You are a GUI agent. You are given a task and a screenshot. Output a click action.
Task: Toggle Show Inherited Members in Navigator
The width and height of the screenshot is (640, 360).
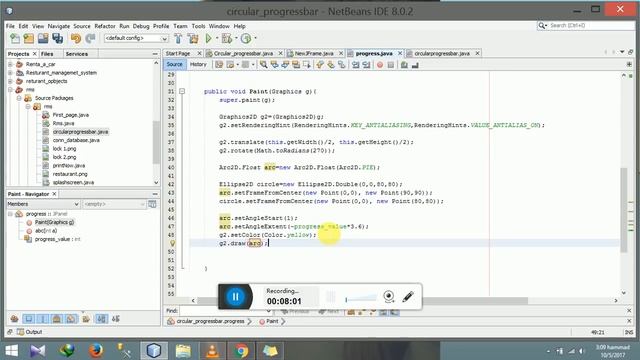pos(15,319)
